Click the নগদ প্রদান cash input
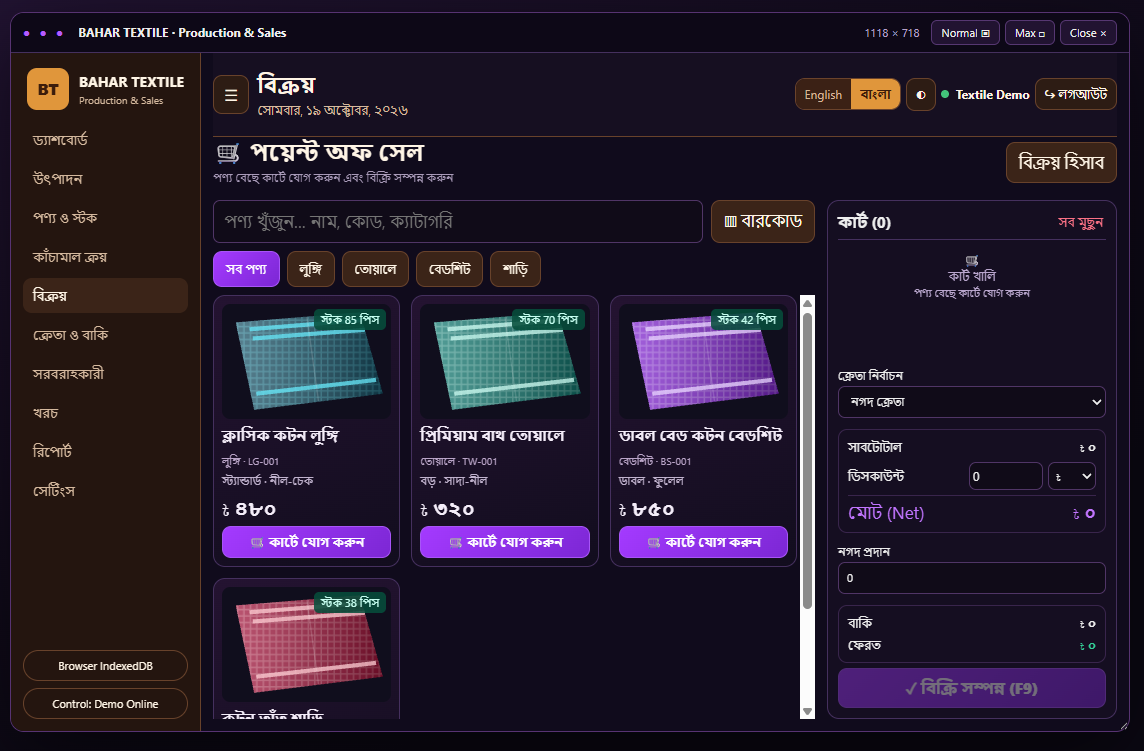The width and height of the screenshot is (1144, 751). (972, 578)
